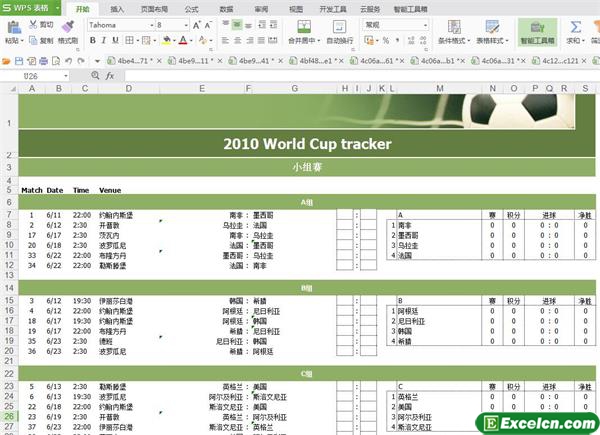Image resolution: width=600 pixels, height=435 pixels.
Task: Click the fill color bucket icon
Action: click(166, 40)
